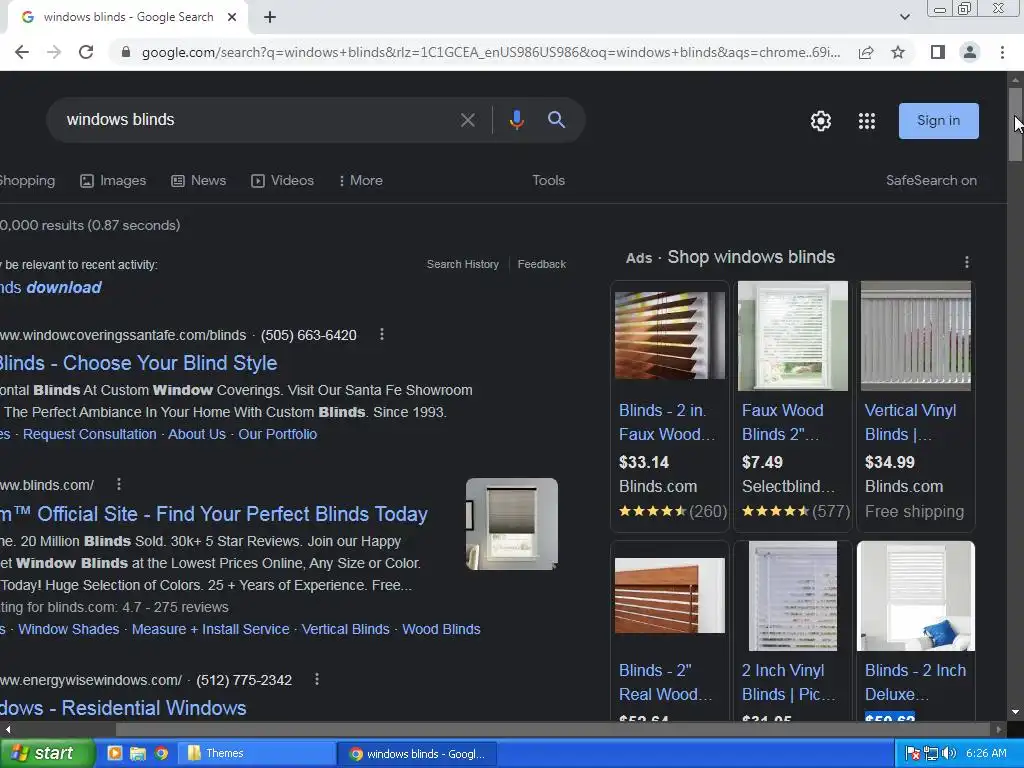Click scrollbar down arrow
This screenshot has width=1024, height=768.
click(x=1016, y=712)
